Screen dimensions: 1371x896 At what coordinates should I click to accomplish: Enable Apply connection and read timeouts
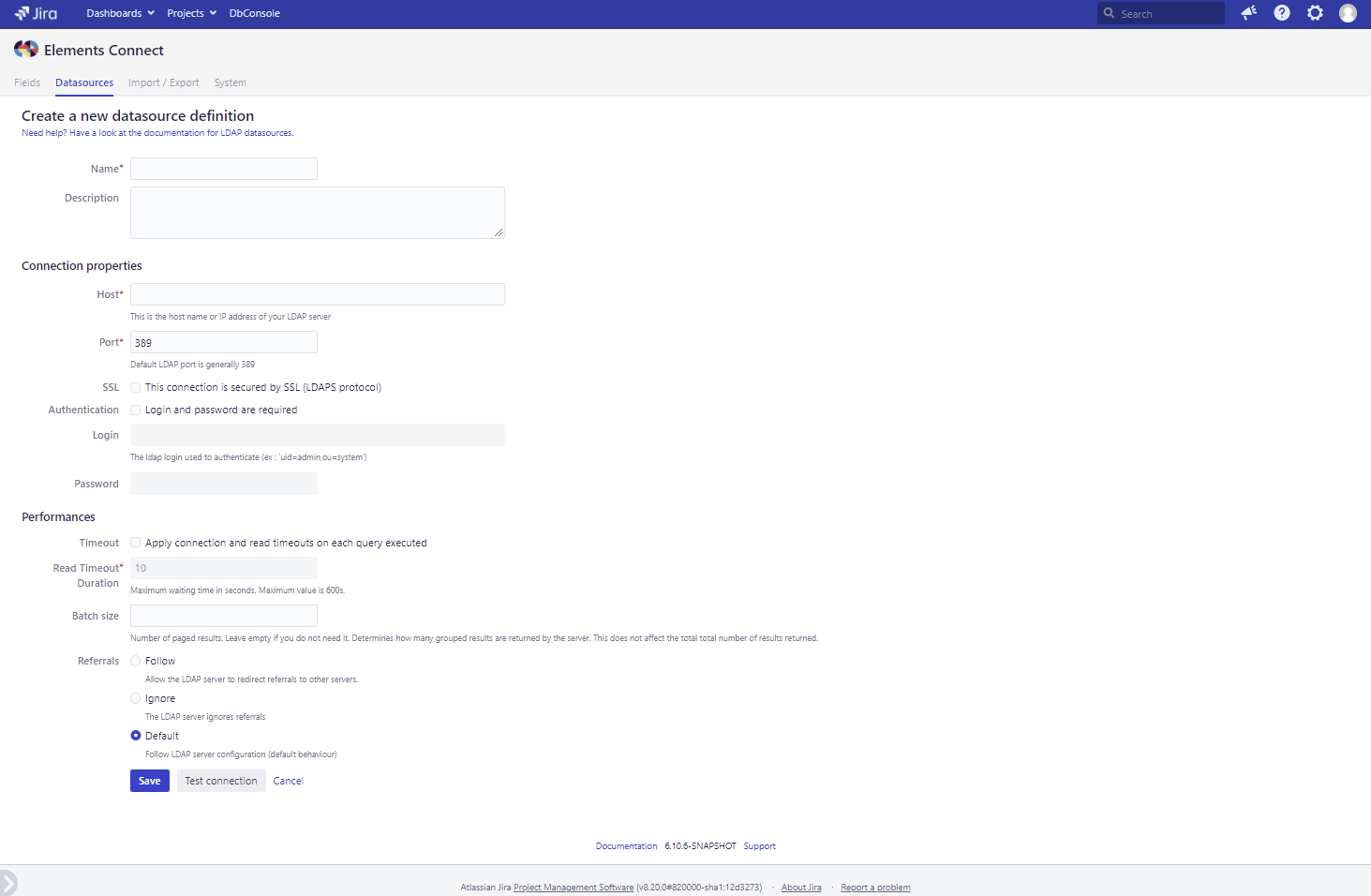click(x=136, y=543)
